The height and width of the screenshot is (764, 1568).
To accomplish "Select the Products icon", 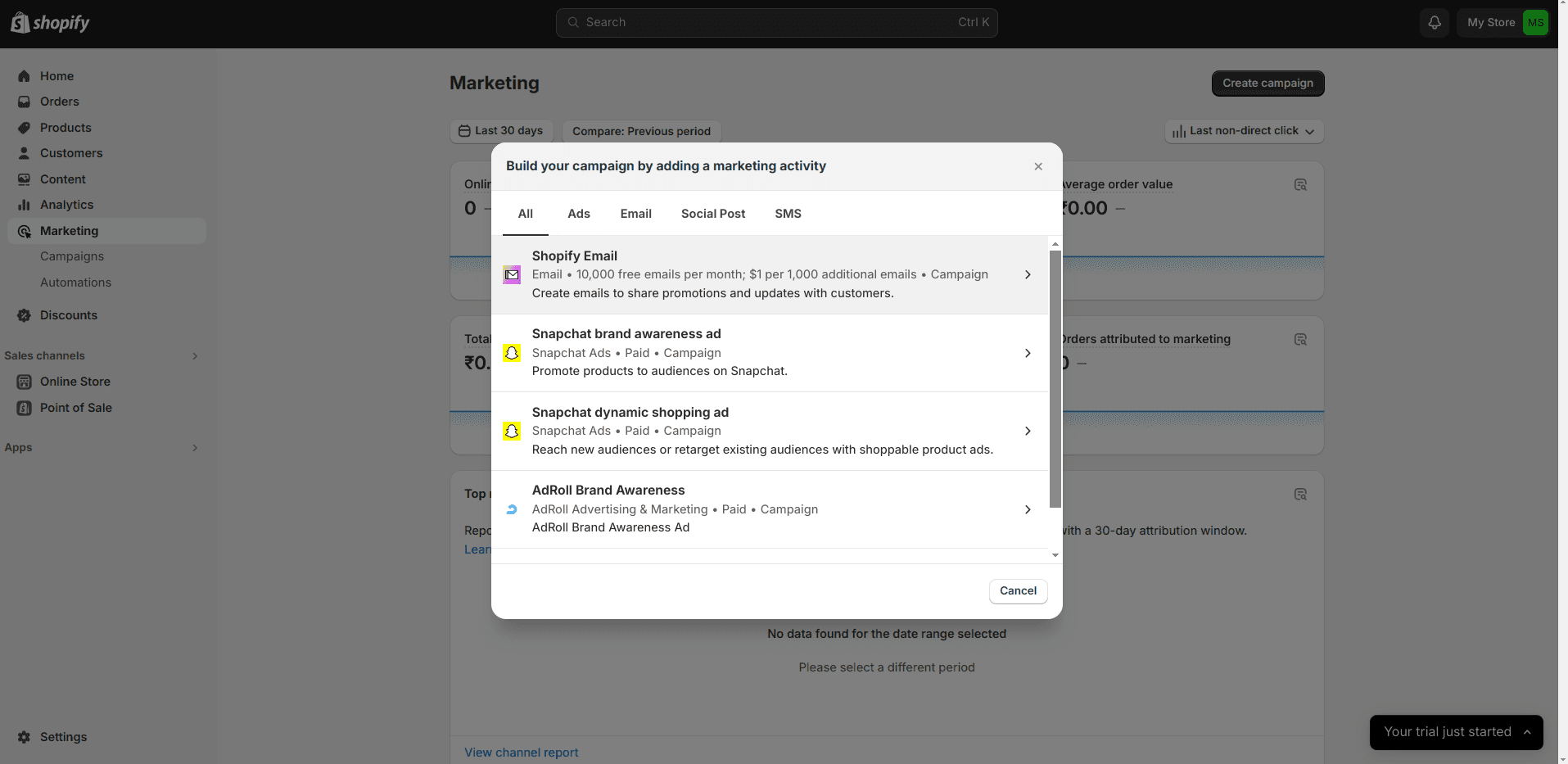I will [x=25, y=128].
